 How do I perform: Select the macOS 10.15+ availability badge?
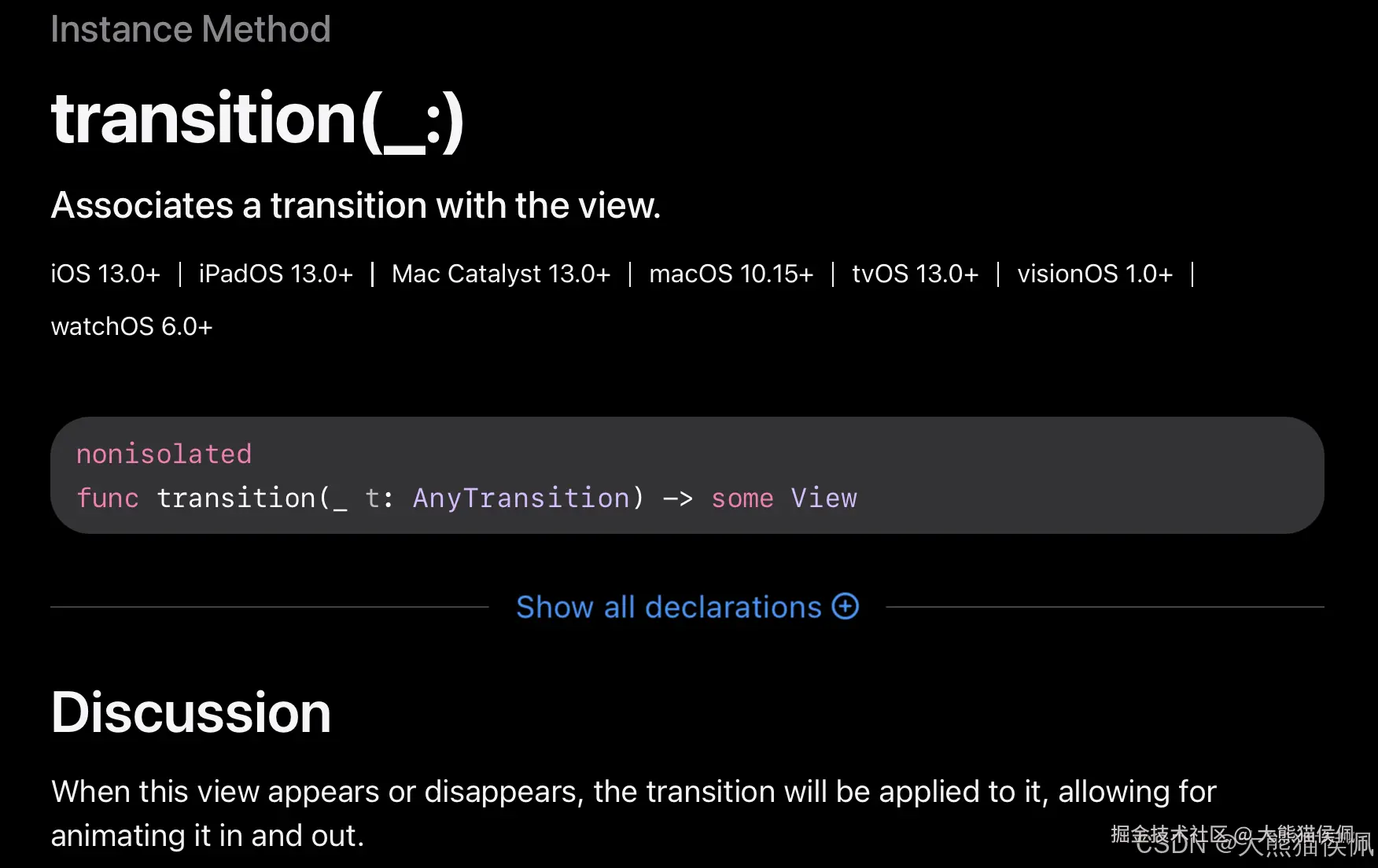pos(731,274)
